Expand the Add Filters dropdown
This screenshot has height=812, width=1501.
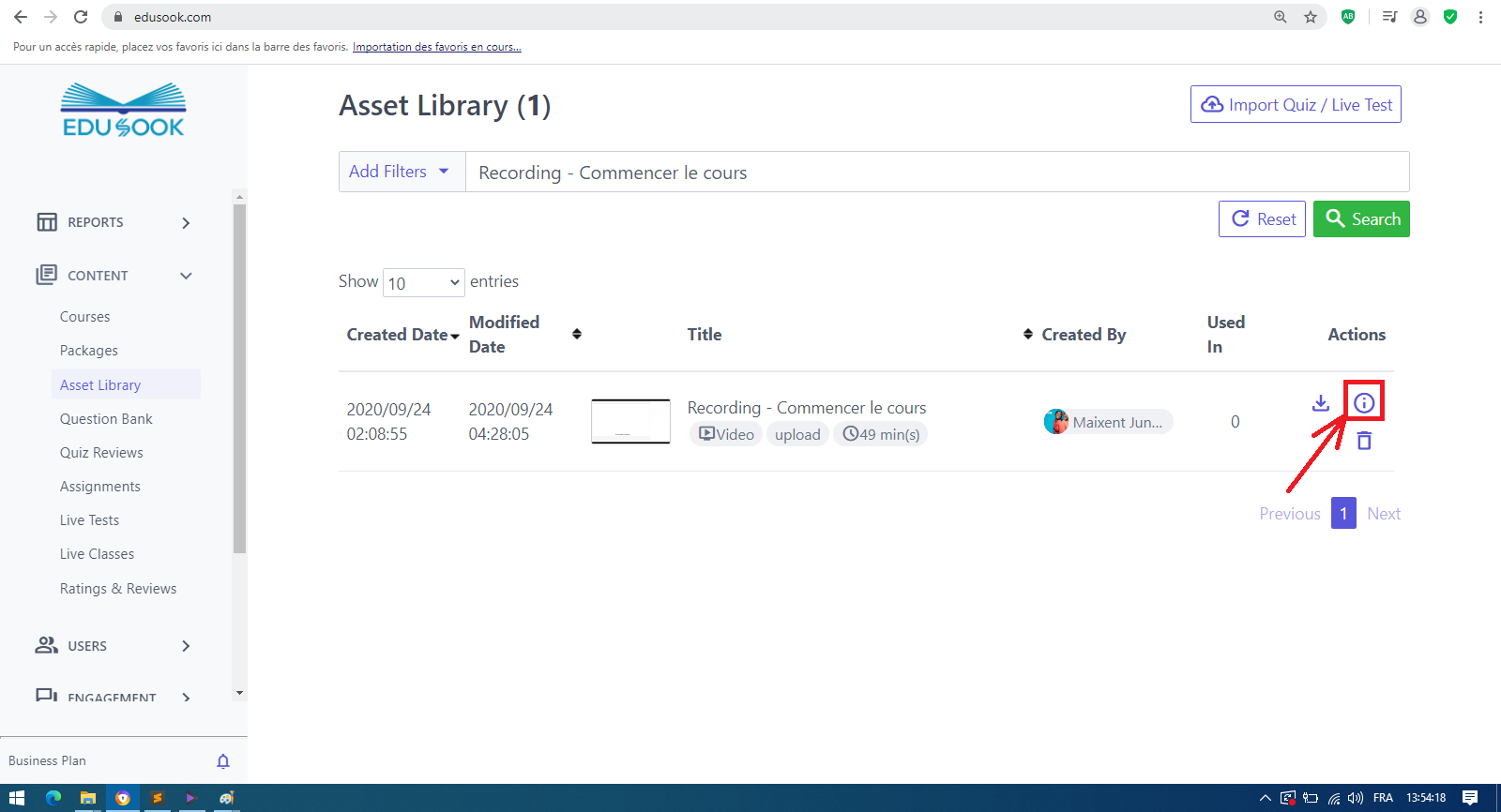402,172
